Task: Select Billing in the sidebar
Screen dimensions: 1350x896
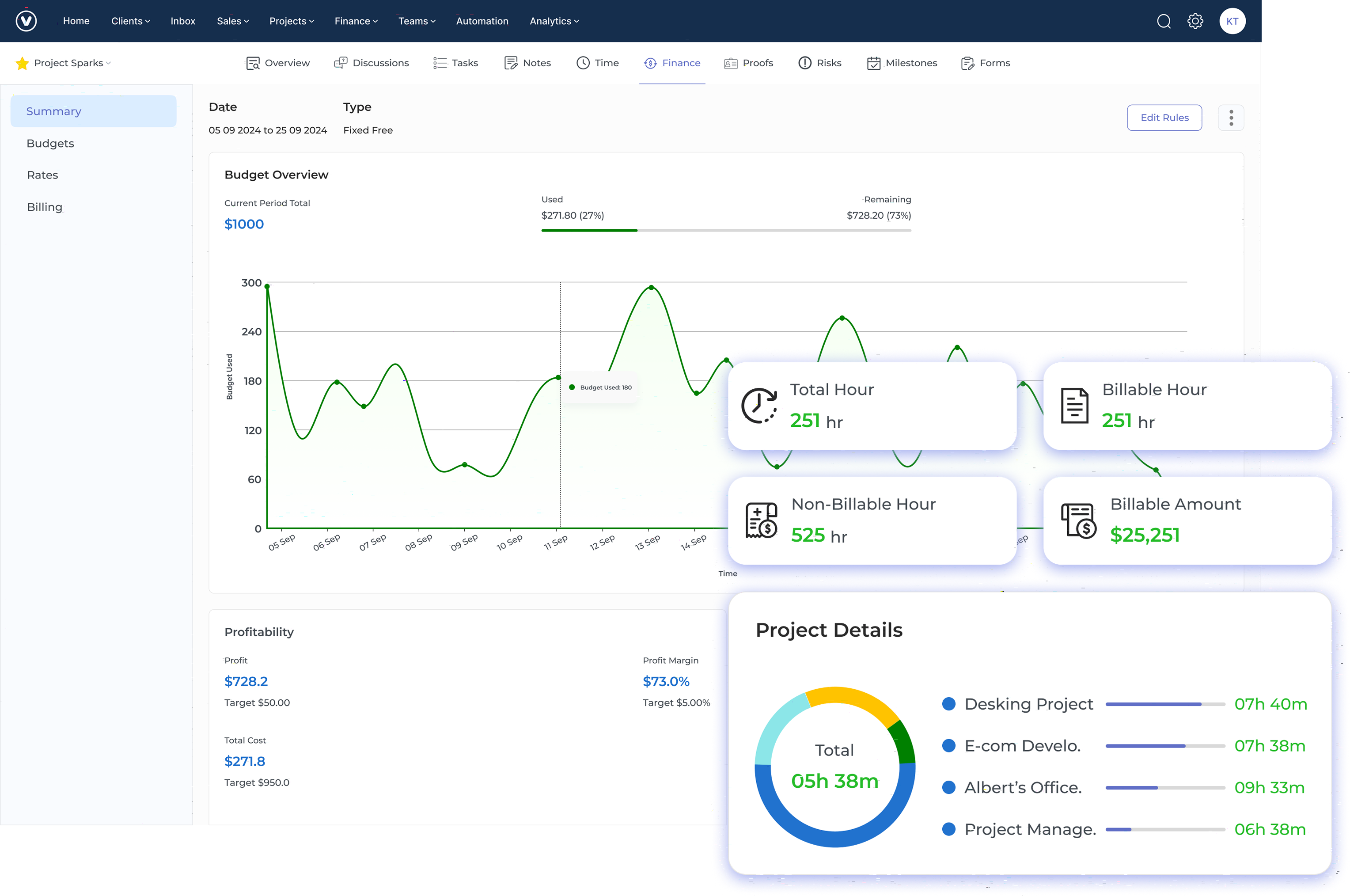Action: [x=45, y=207]
